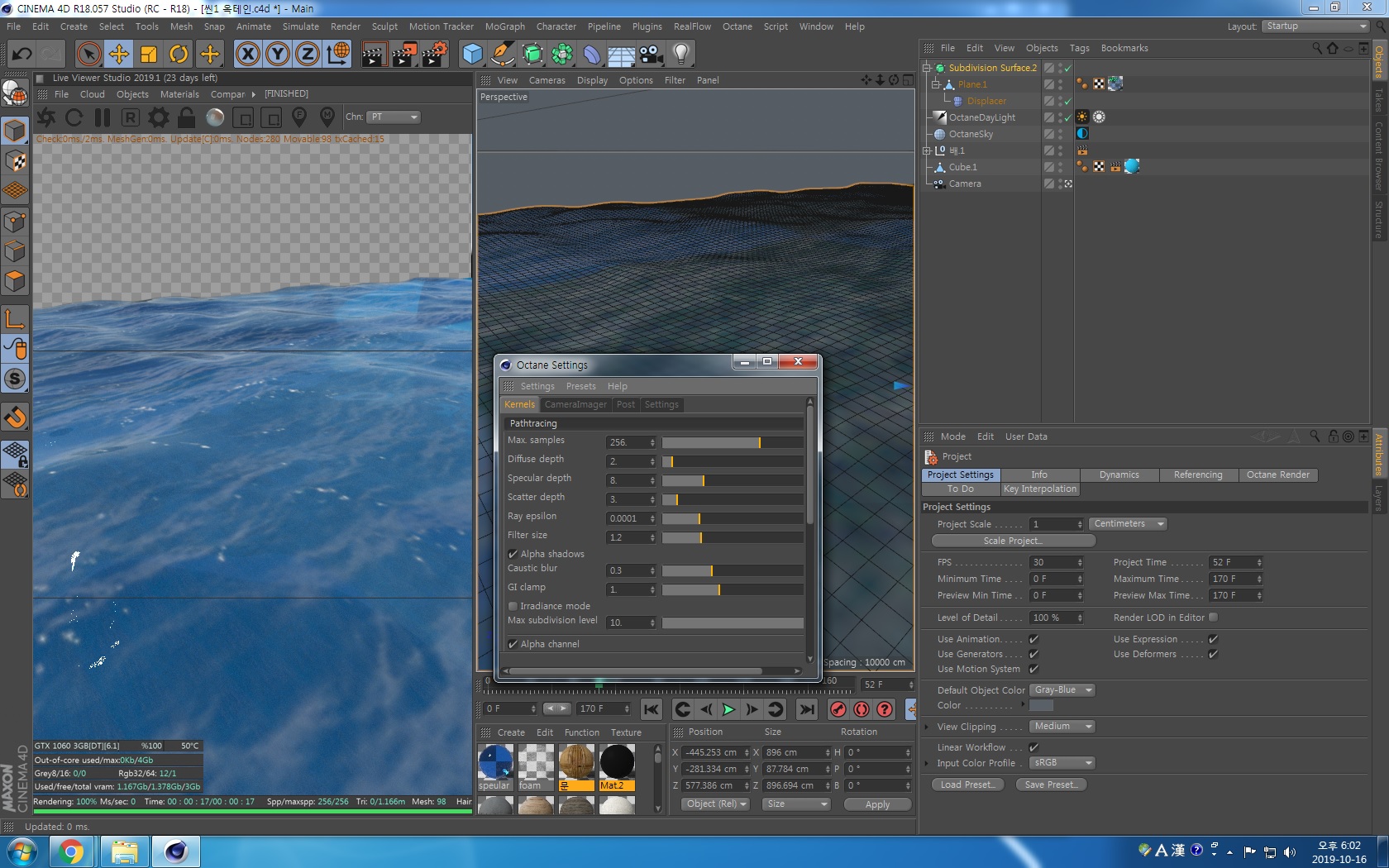Open the Centimeters unit dropdown

[x=1128, y=524]
